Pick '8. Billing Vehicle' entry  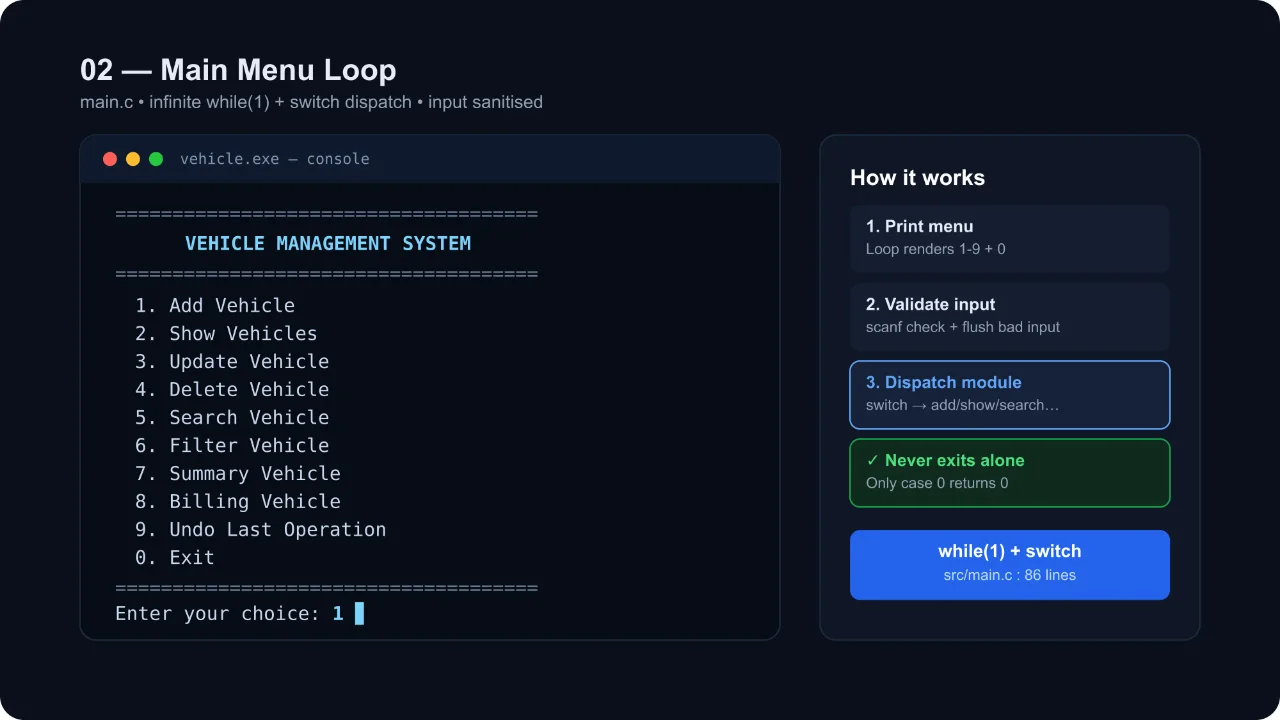click(x=238, y=501)
